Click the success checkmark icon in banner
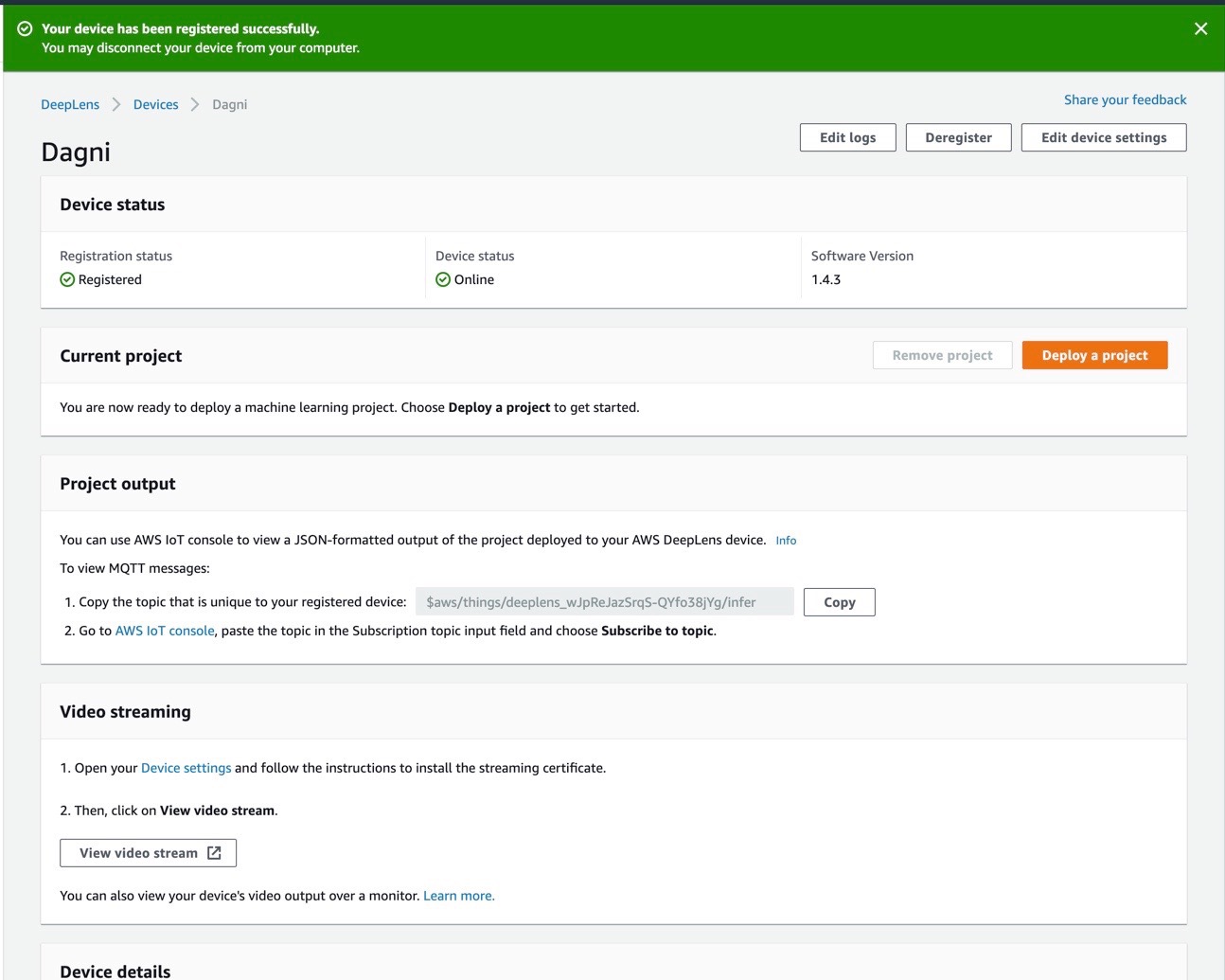The image size is (1225, 980). coord(26,29)
